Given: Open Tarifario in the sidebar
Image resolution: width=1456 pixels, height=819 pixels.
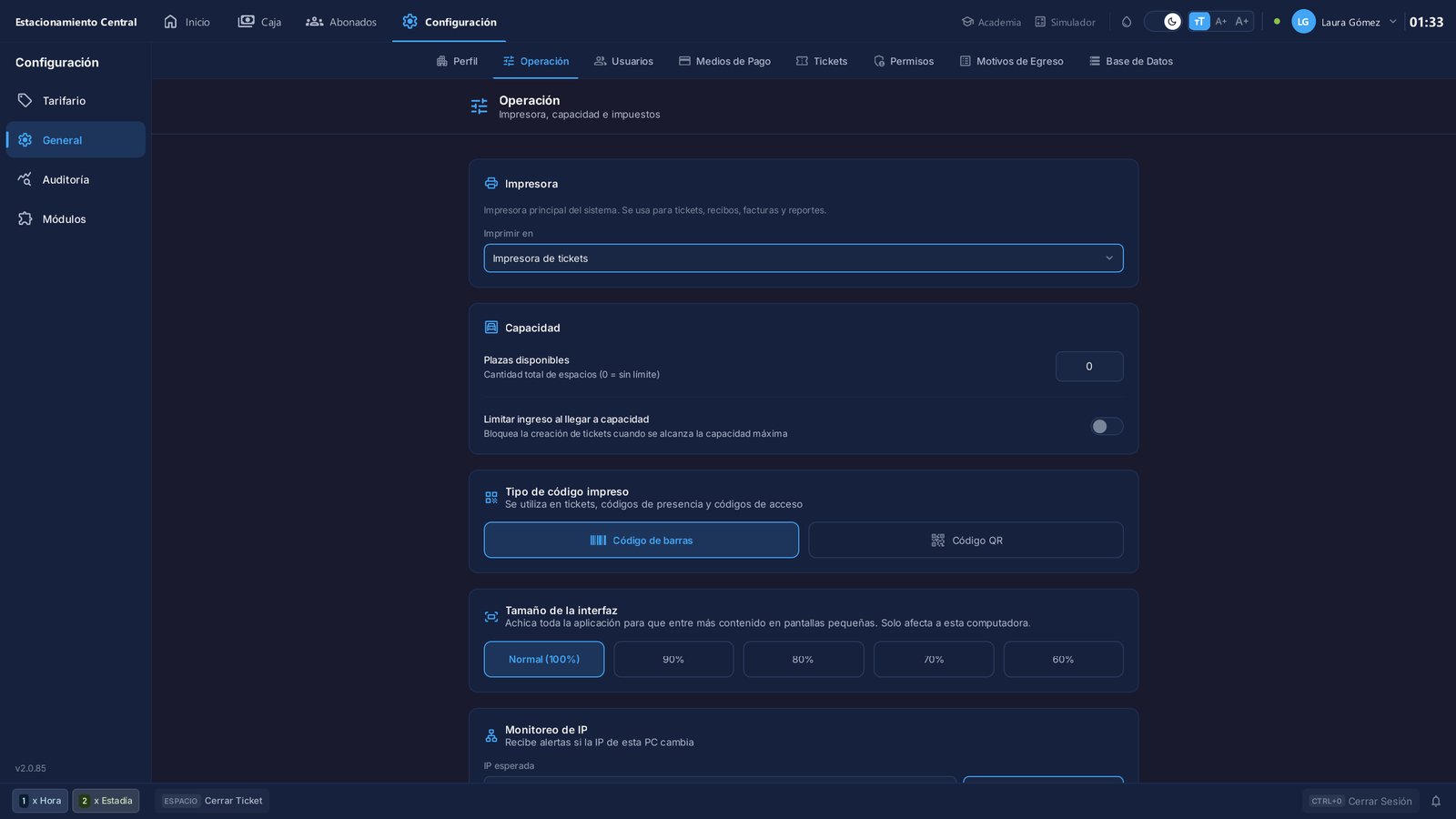Looking at the screenshot, I should click(x=76, y=100).
